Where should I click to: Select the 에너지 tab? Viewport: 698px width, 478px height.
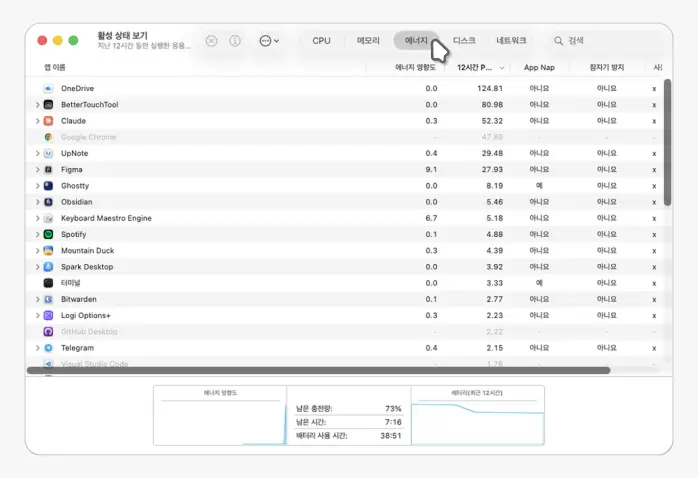coord(416,41)
